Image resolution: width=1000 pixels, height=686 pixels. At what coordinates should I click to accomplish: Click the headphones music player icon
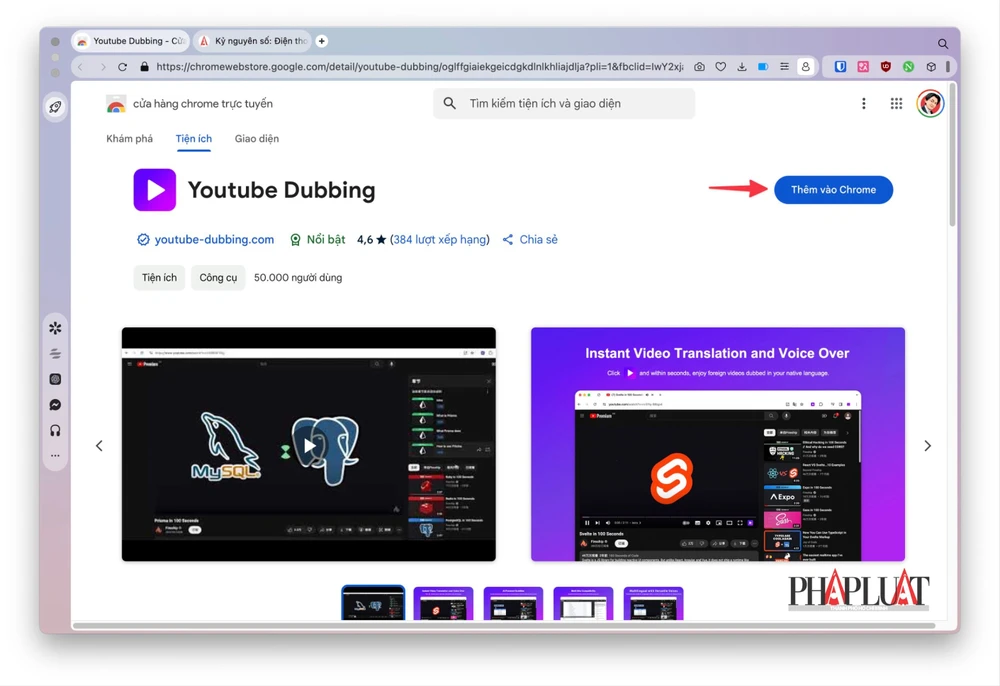pyautogui.click(x=55, y=430)
